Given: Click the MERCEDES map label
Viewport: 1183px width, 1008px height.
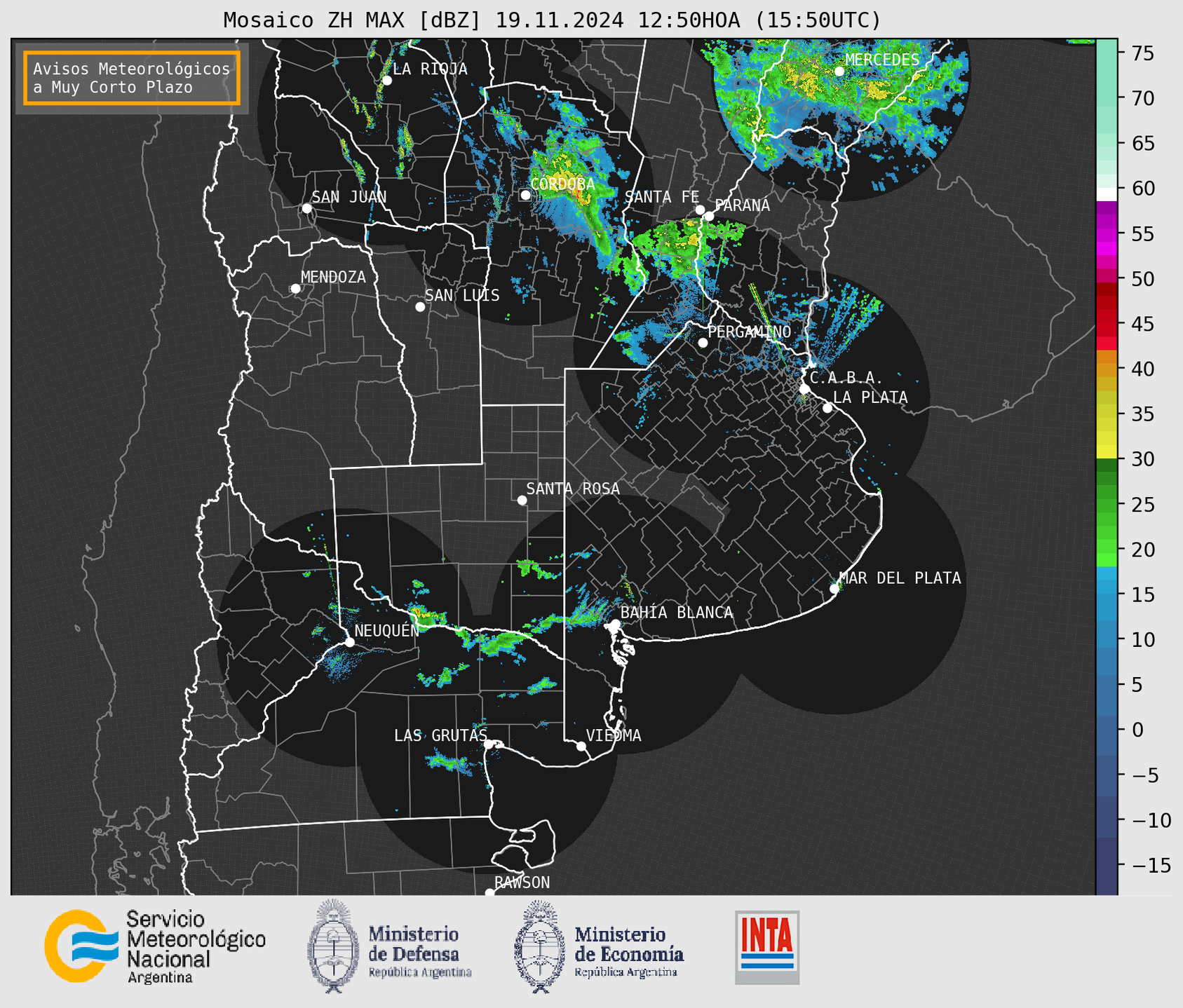Looking at the screenshot, I should pyautogui.click(x=882, y=60).
